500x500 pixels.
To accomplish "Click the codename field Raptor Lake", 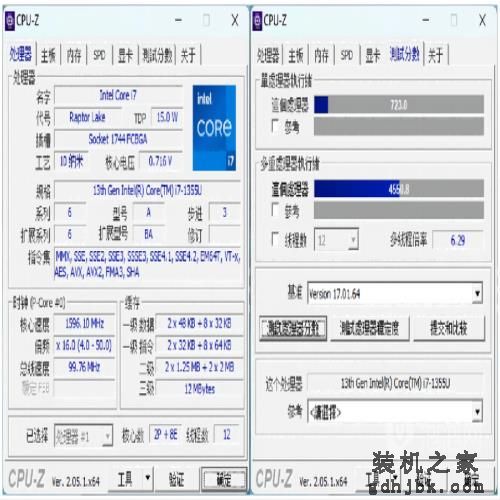I will click(x=87, y=117).
